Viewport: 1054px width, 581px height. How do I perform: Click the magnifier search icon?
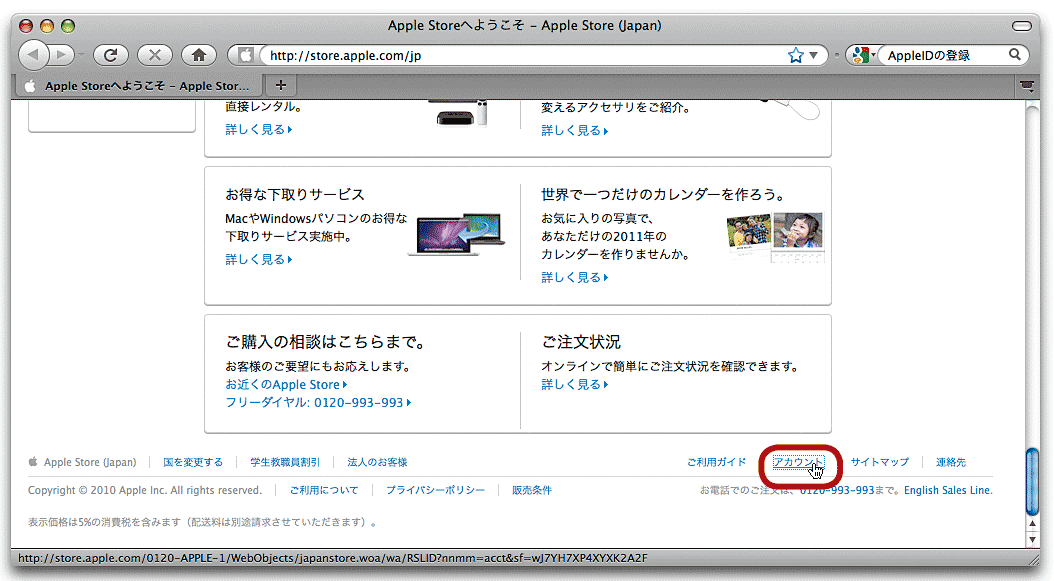tap(1014, 54)
